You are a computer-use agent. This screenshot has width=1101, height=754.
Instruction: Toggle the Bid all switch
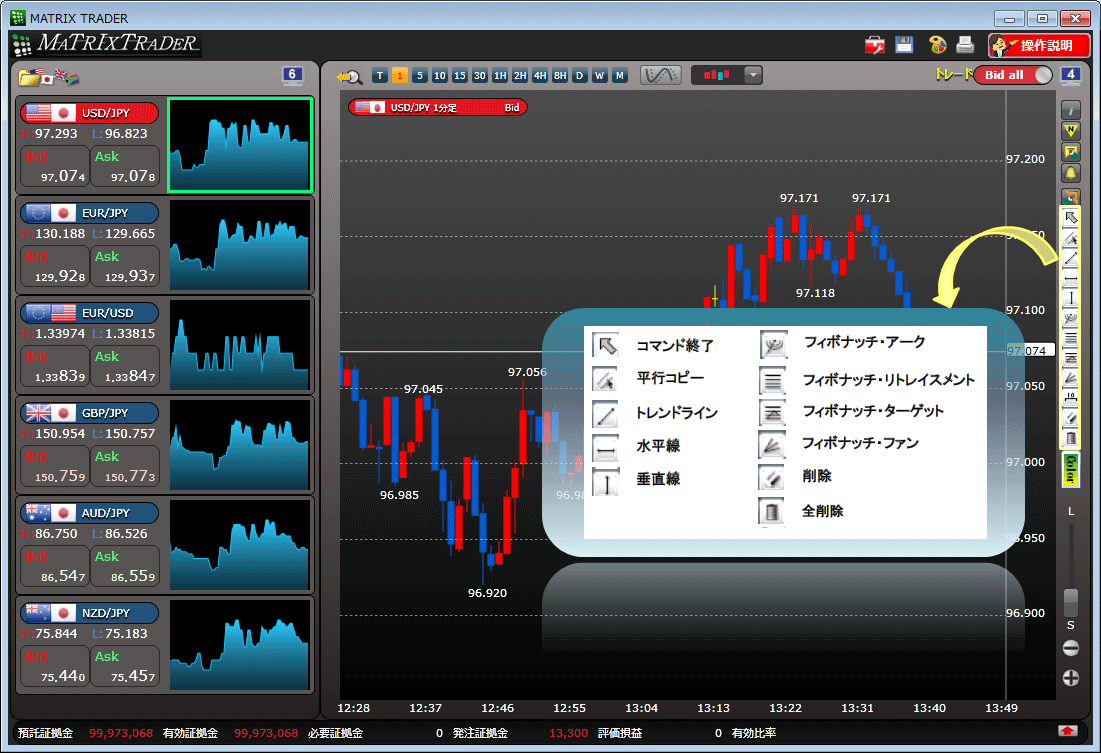(1013, 75)
